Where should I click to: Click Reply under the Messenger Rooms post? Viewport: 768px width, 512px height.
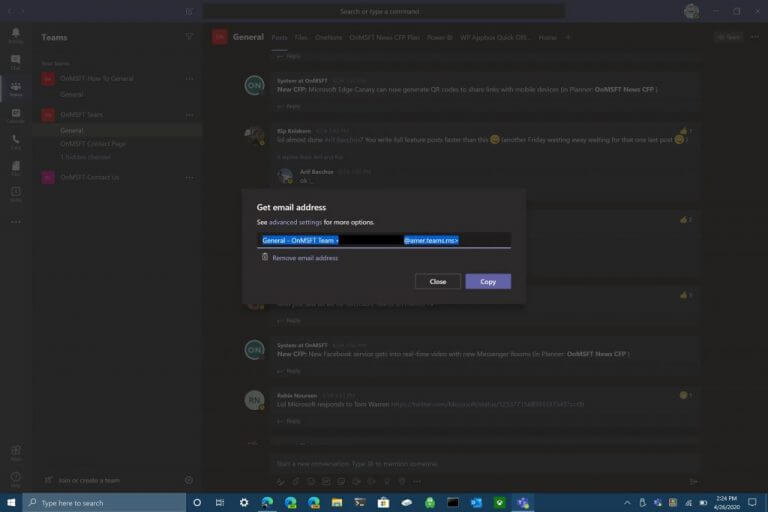pos(289,371)
